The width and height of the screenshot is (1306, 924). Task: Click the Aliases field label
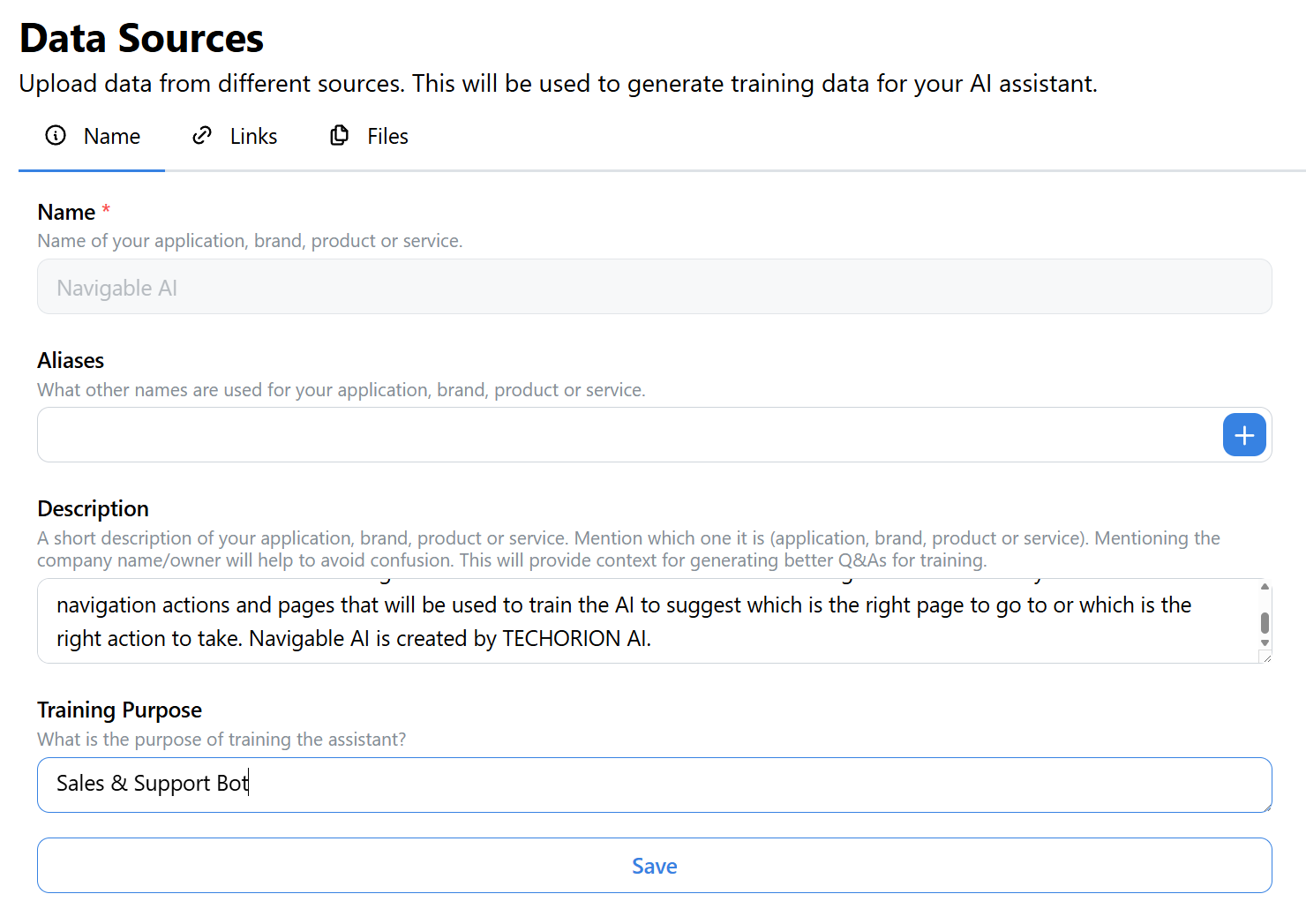pos(71,360)
